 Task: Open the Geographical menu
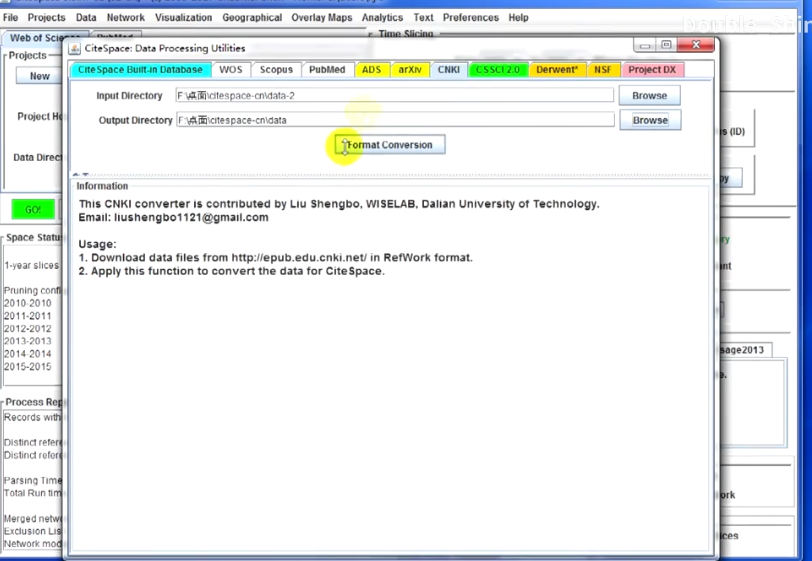tap(252, 18)
